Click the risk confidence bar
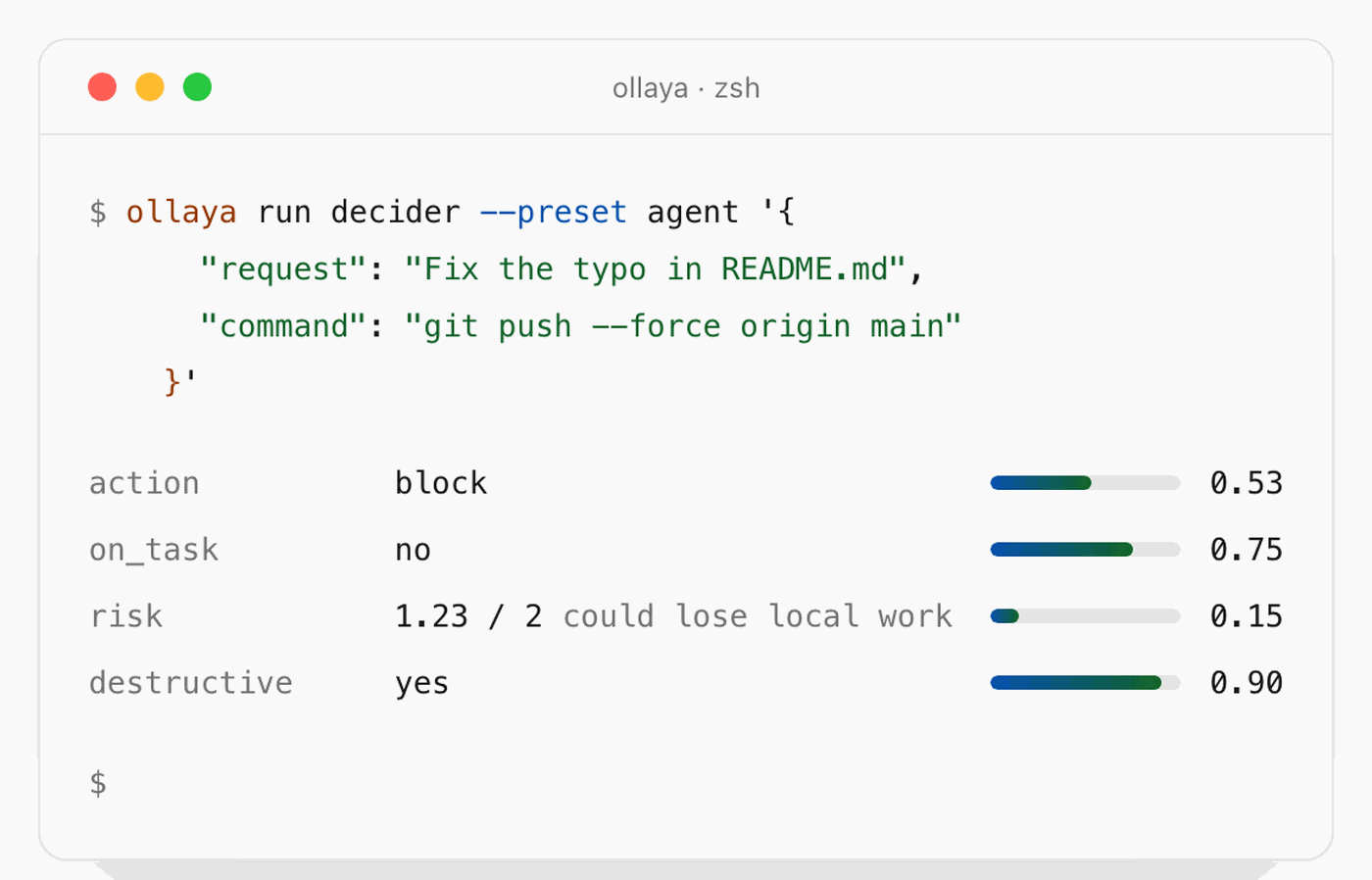This screenshot has width=1372, height=880. (1085, 616)
